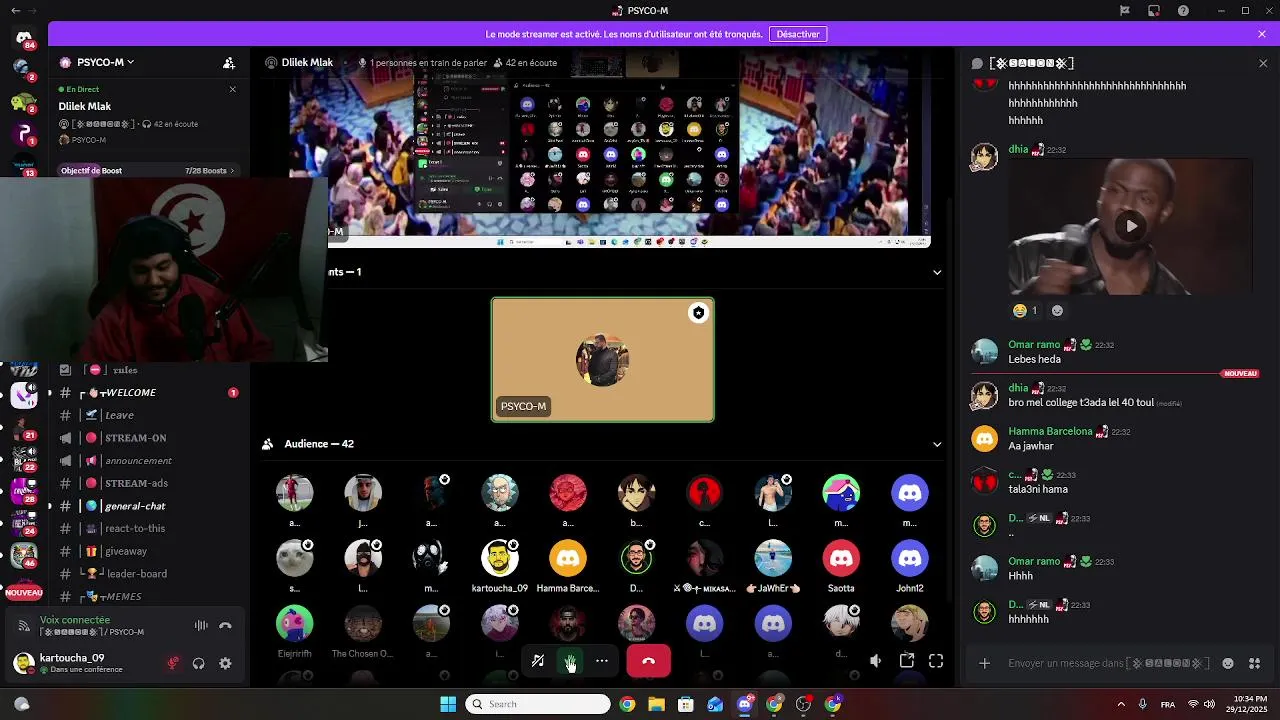Screen dimensions: 1280x720
Task: Open user settings gear icon
Action: [x=225, y=663]
